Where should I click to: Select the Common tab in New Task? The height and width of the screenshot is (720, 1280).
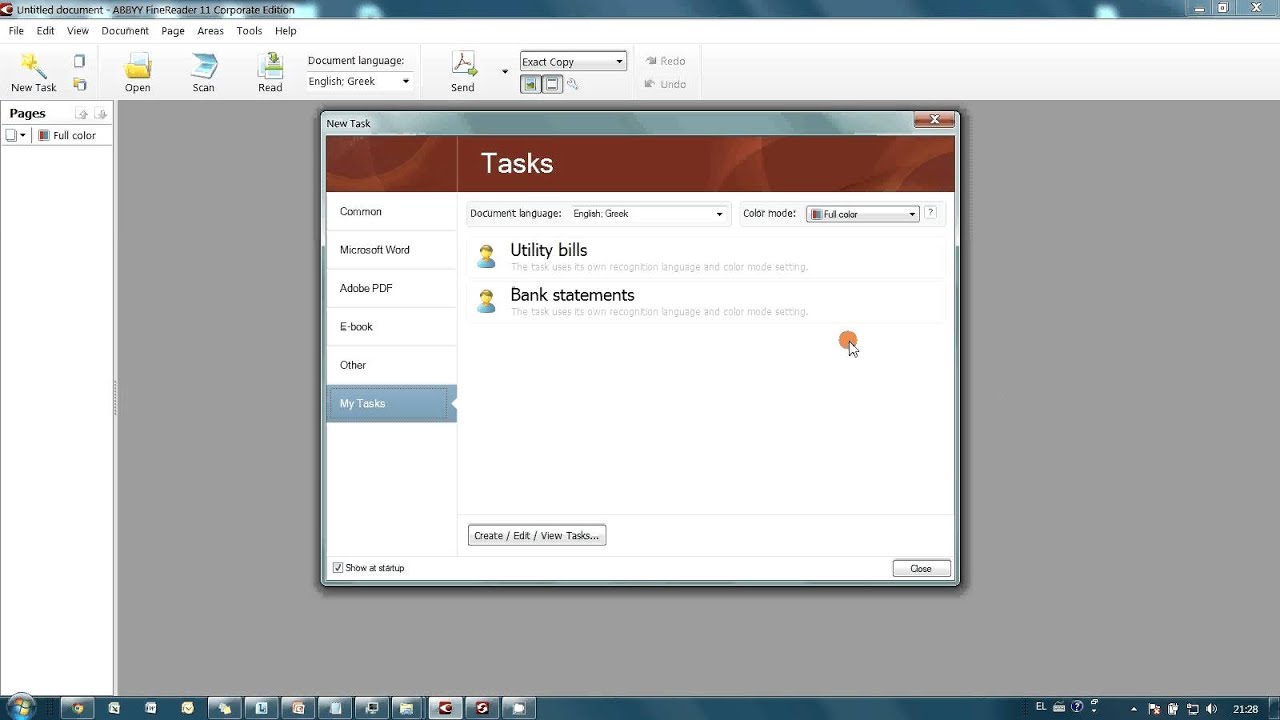click(391, 212)
